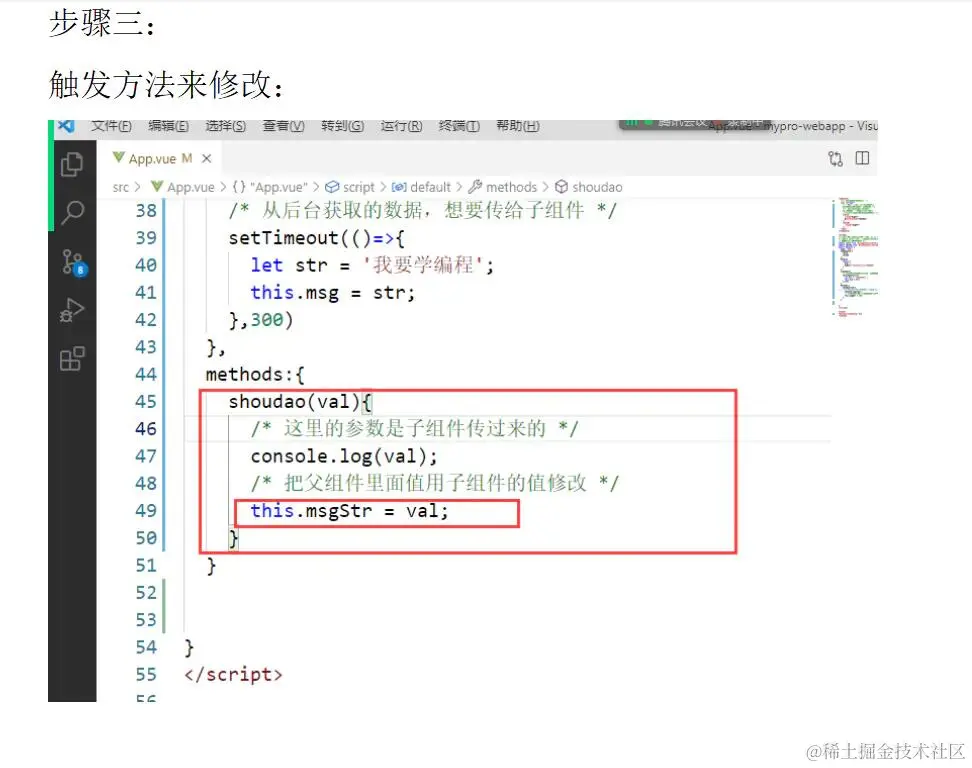Click the comment 把父组件里面值用子组件的值修改
972x768 pixels.
434,483
